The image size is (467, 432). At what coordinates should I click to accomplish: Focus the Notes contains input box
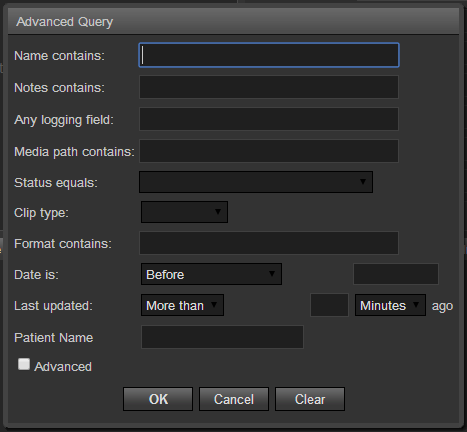269,87
